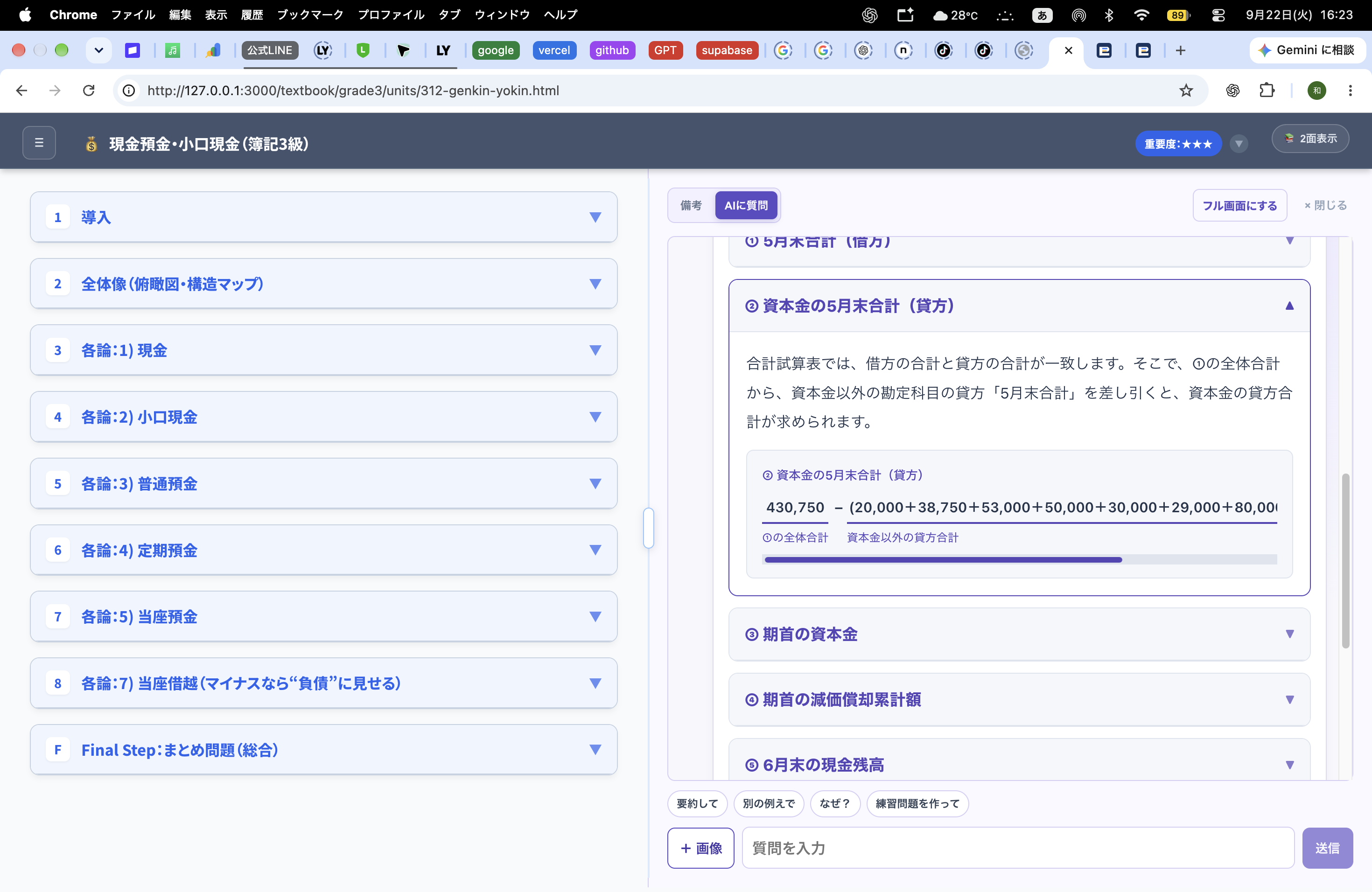
Task: Open macOS Control Center icon
Action: click(1218, 15)
